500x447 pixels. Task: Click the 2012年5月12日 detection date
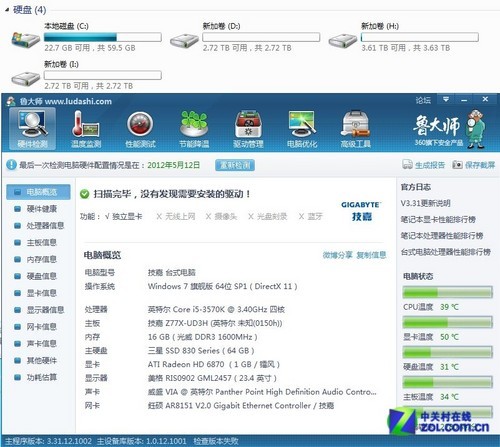pyautogui.click(x=174, y=165)
